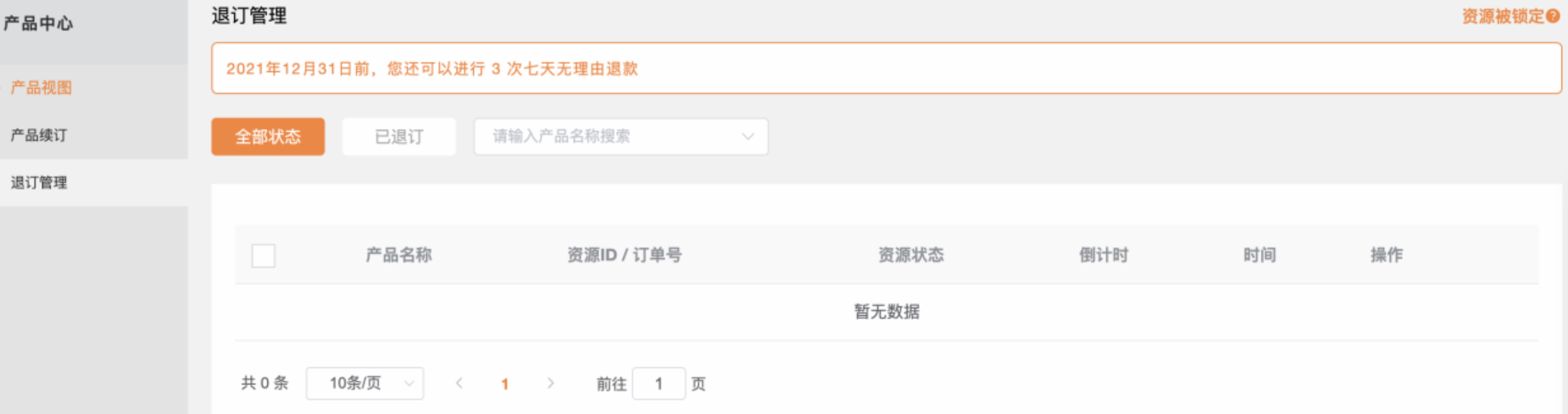Click the orange question mark help icon
Viewport: 1568px width, 414px height.
point(1553,16)
